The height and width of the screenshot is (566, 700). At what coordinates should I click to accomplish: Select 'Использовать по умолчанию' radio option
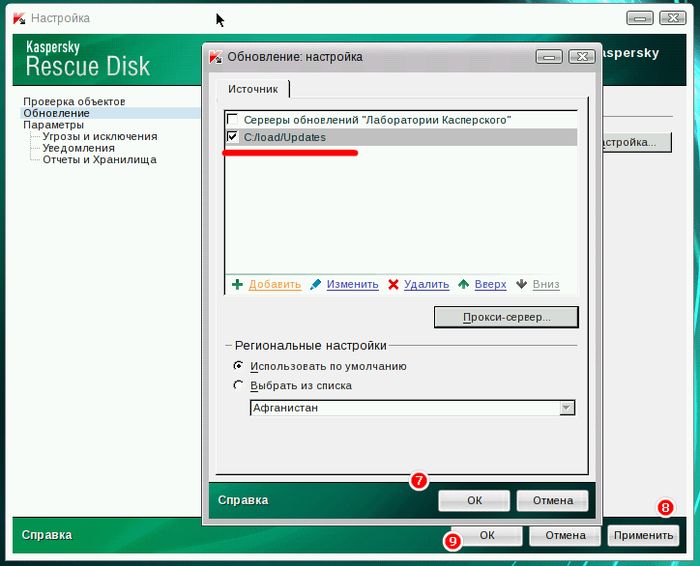[x=238, y=366]
